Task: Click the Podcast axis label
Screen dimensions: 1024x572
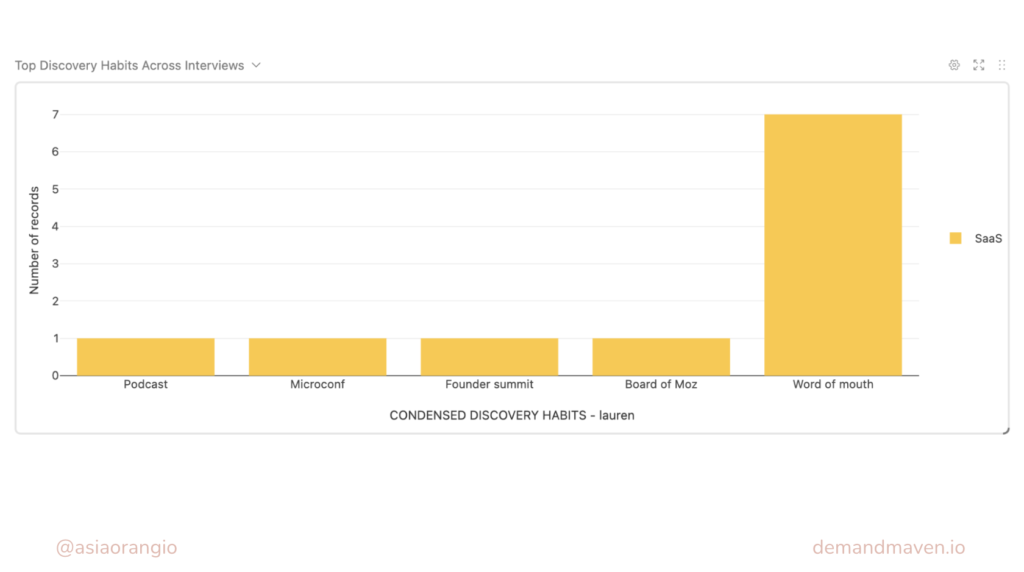Action: coord(146,385)
